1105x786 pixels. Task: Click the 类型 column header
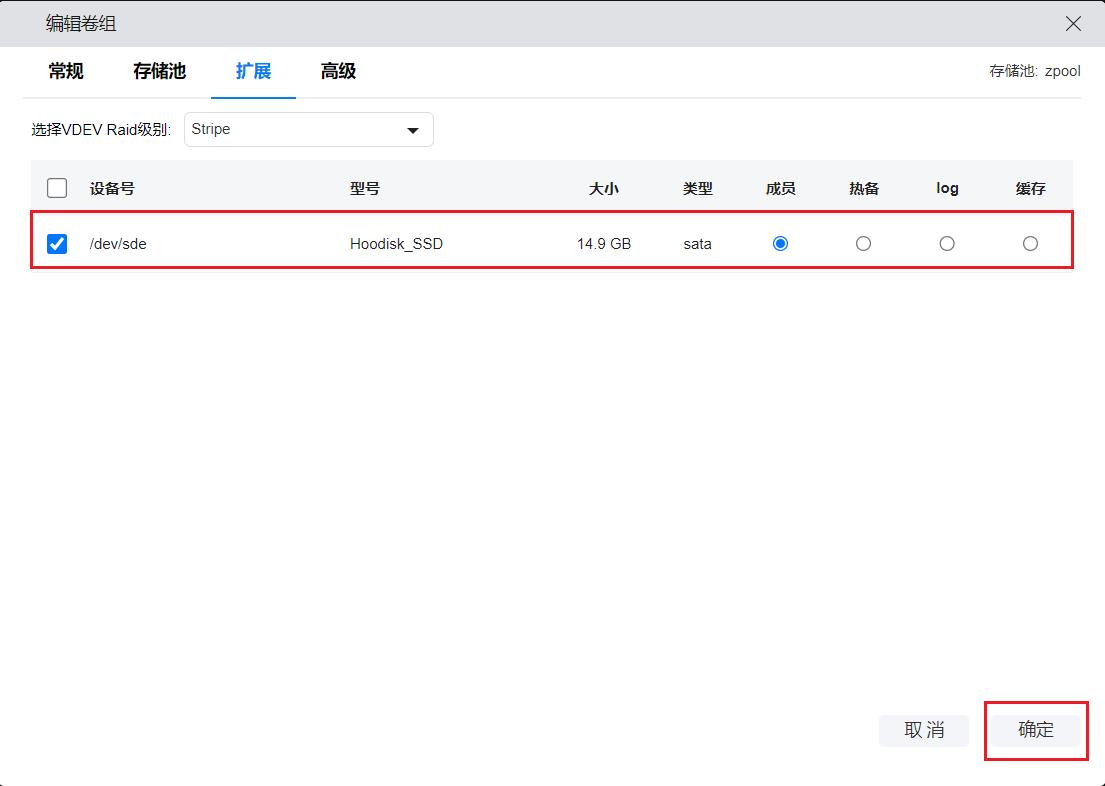click(697, 188)
